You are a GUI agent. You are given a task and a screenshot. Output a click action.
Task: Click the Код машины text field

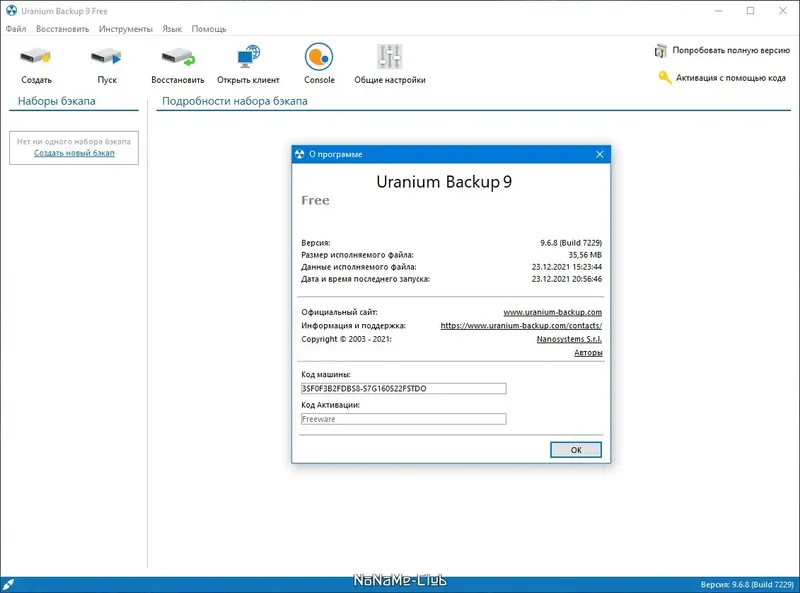(x=404, y=388)
